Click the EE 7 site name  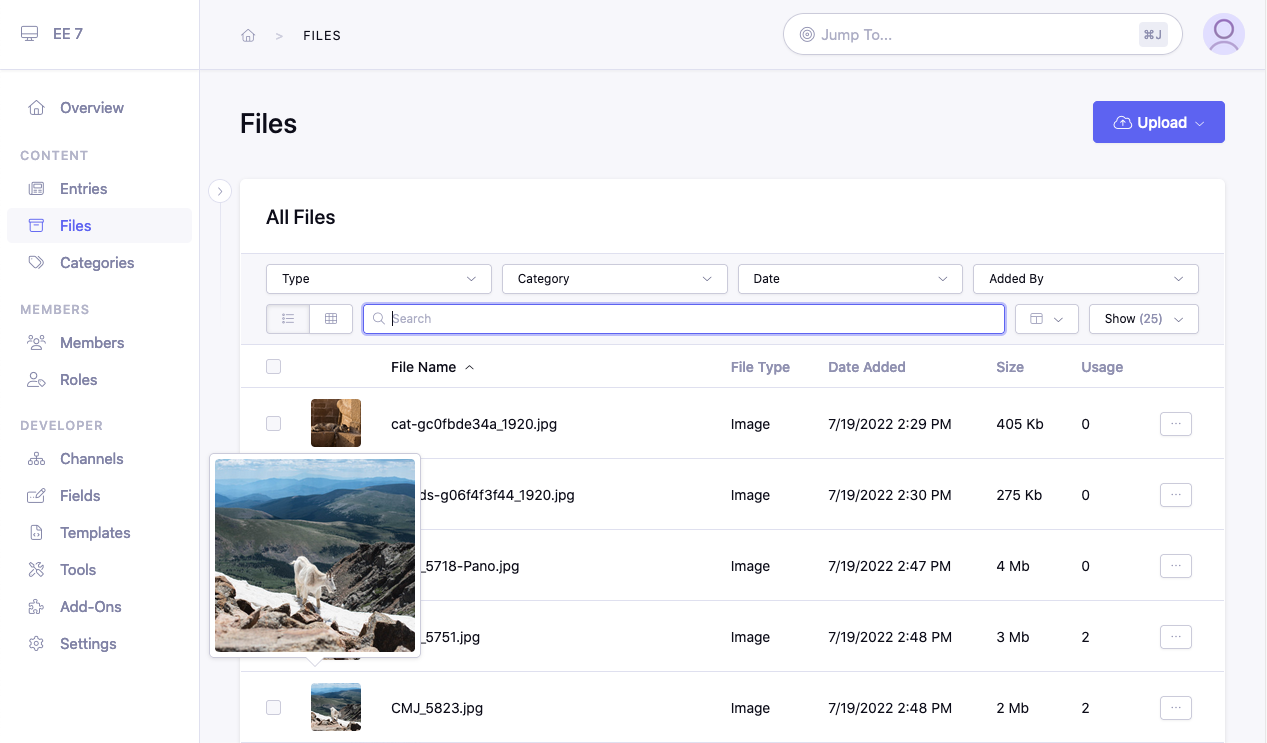(x=68, y=34)
